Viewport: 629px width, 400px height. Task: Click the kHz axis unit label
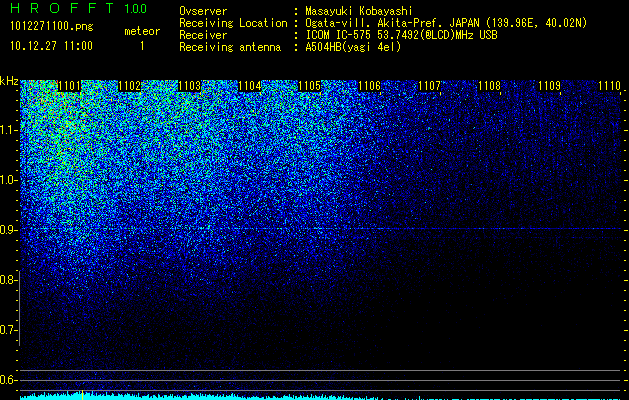click(9, 81)
